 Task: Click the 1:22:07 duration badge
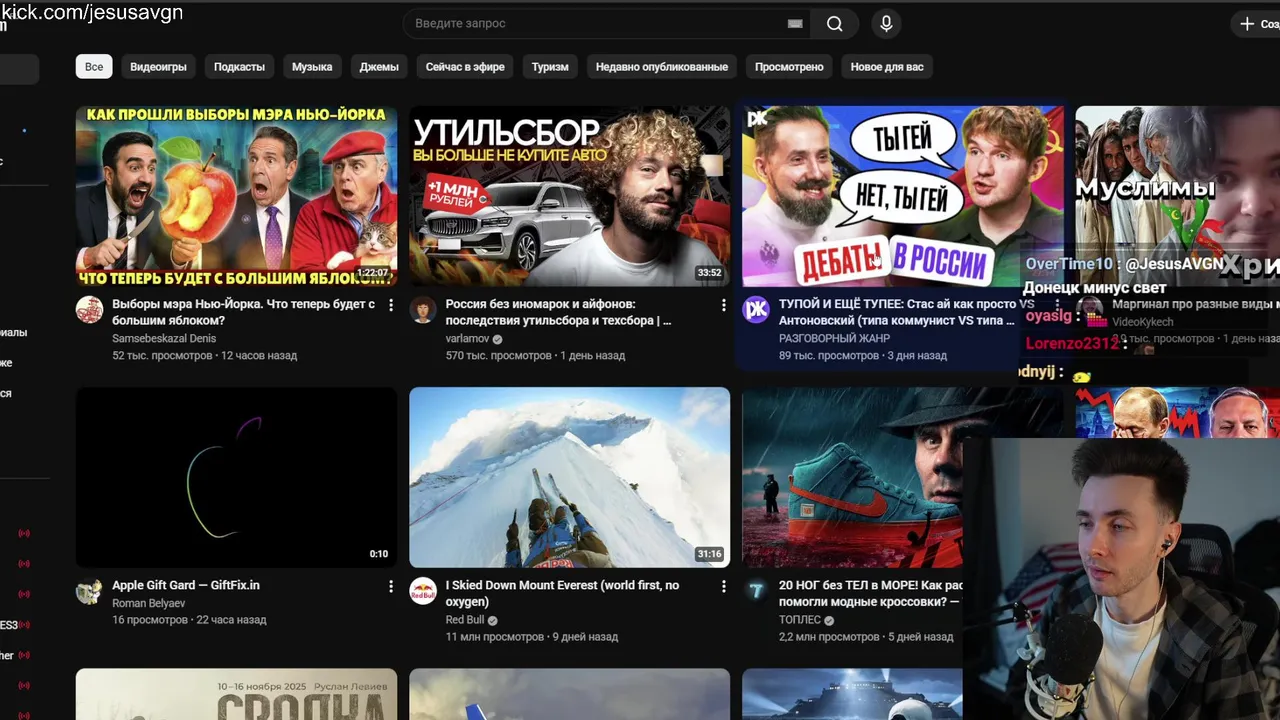click(373, 273)
